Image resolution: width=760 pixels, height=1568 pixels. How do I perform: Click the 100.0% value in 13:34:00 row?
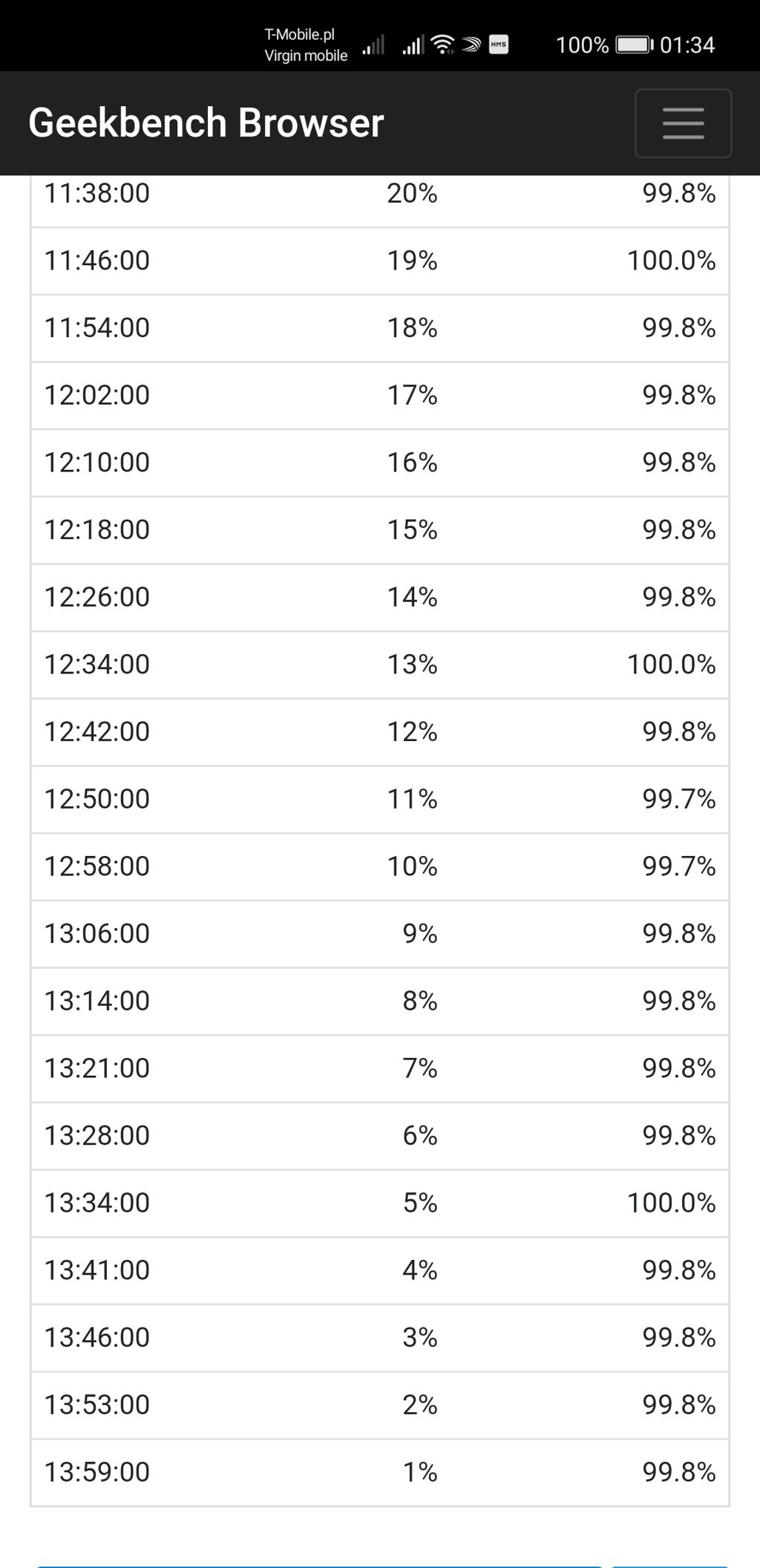point(671,1203)
